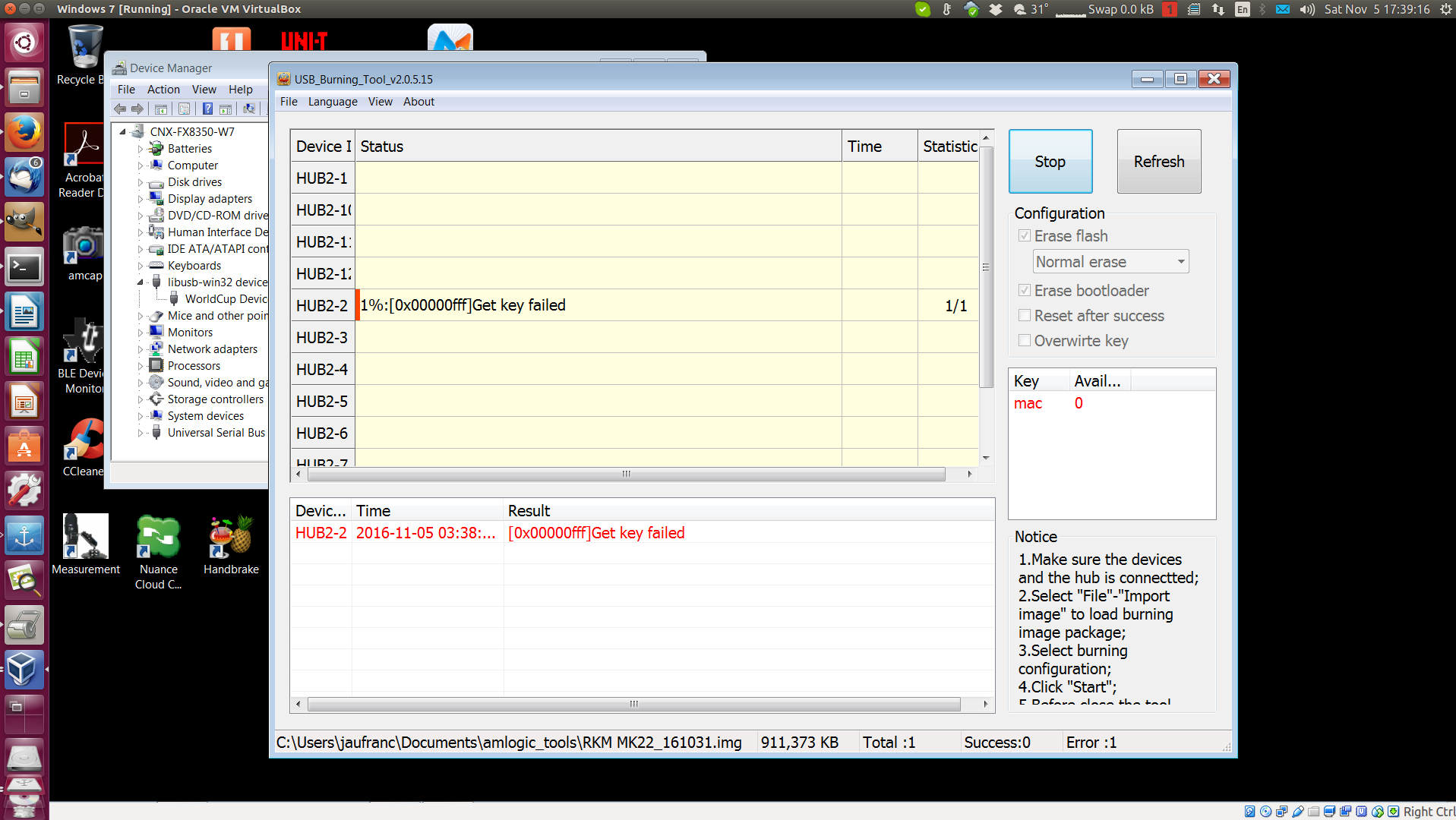Image resolution: width=1456 pixels, height=820 pixels.
Task: Expand the Batteries node in Device Manager
Action: pyautogui.click(x=141, y=149)
